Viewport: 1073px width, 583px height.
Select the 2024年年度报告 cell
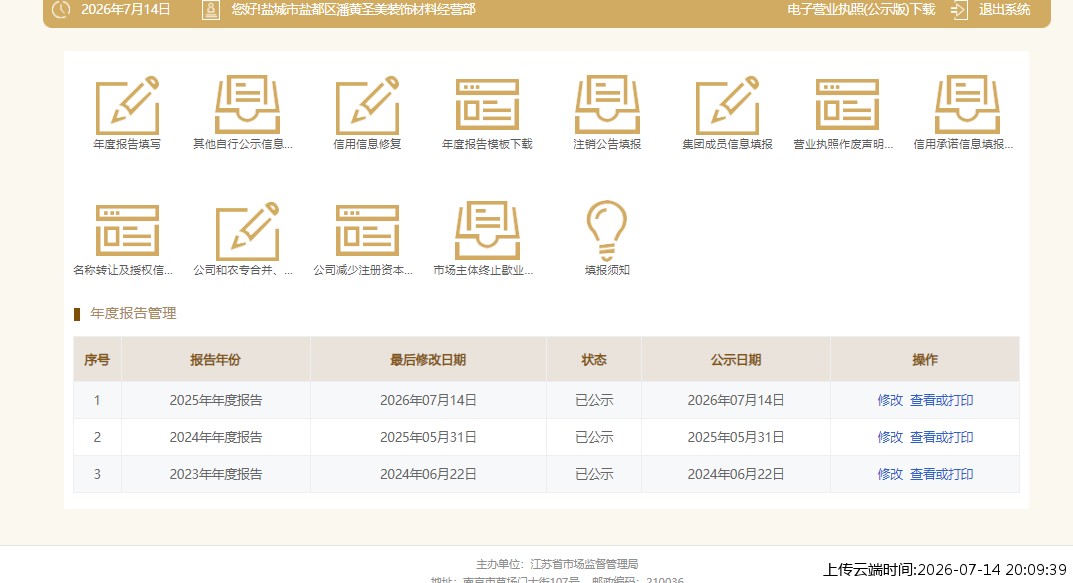pyautogui.click(x=216, y=437)
